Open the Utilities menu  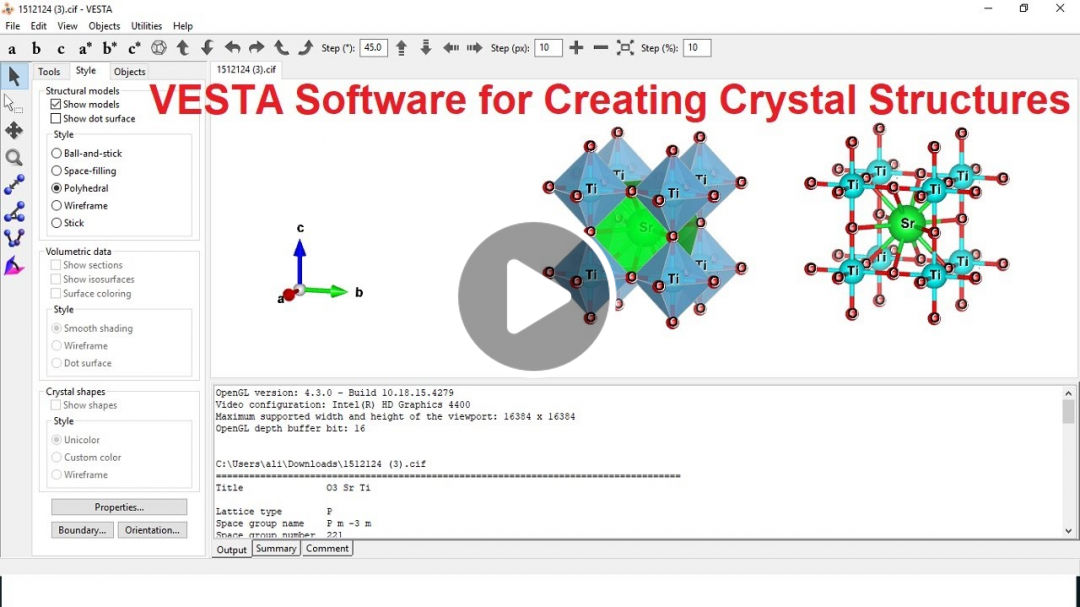point(146,26)
